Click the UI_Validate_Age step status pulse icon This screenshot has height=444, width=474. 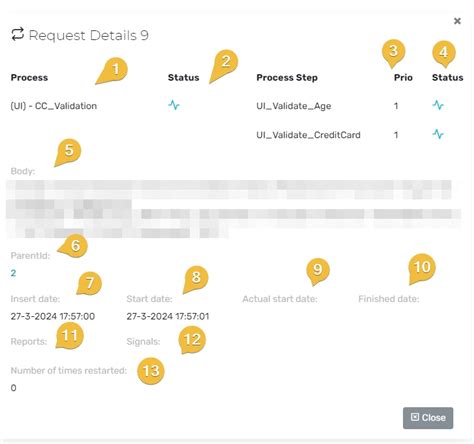click(x=438, y=105)
